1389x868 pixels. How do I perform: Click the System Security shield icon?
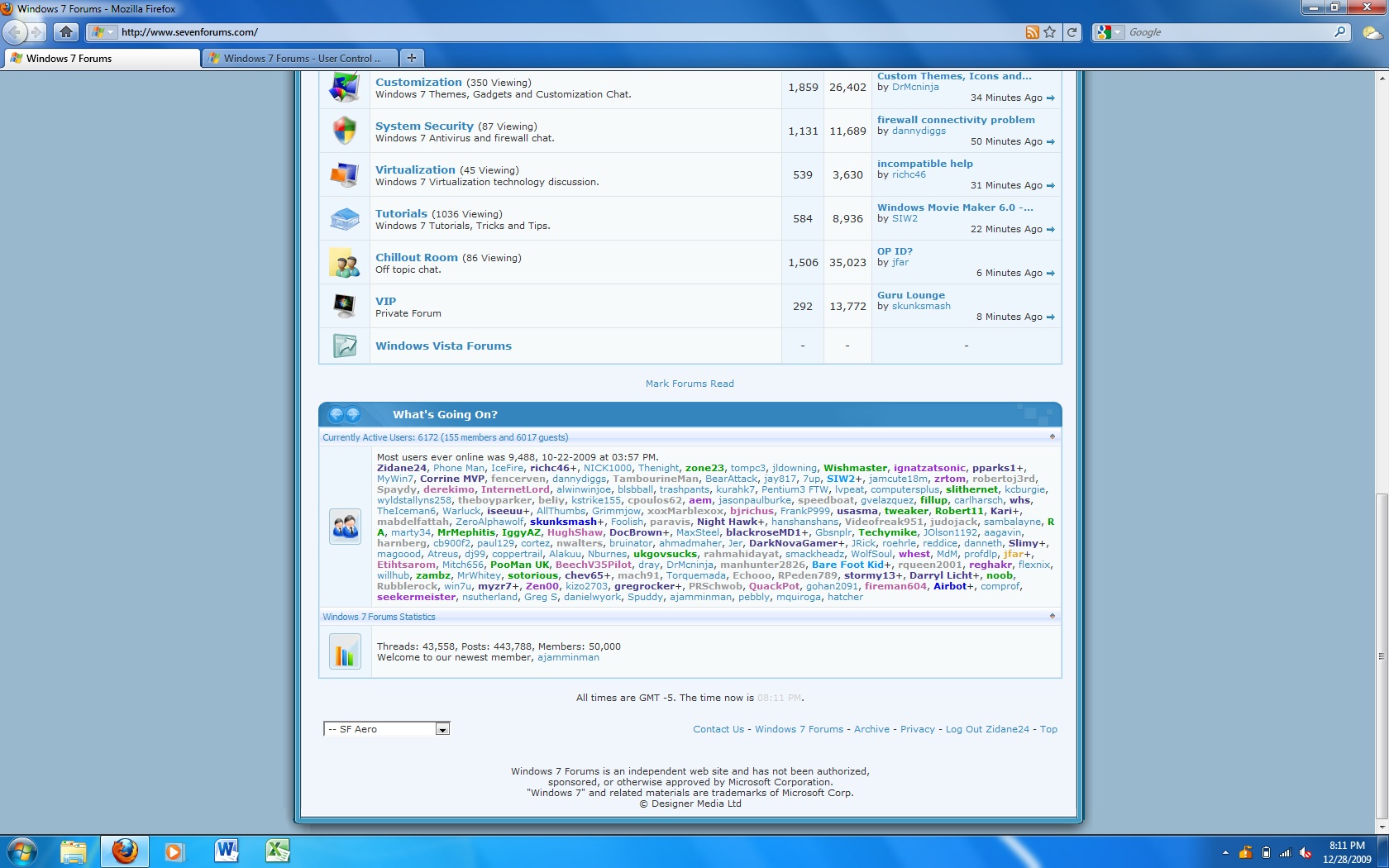click(x=344, y=131)
